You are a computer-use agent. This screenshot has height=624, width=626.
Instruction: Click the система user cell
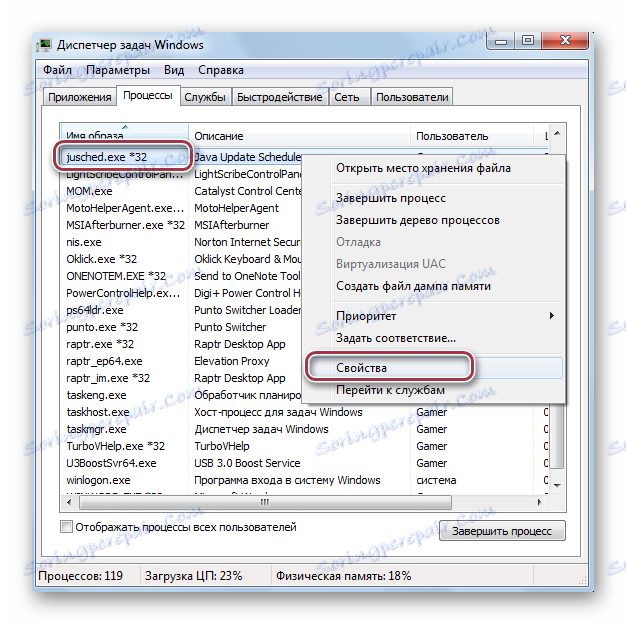[x=436, y=480]
